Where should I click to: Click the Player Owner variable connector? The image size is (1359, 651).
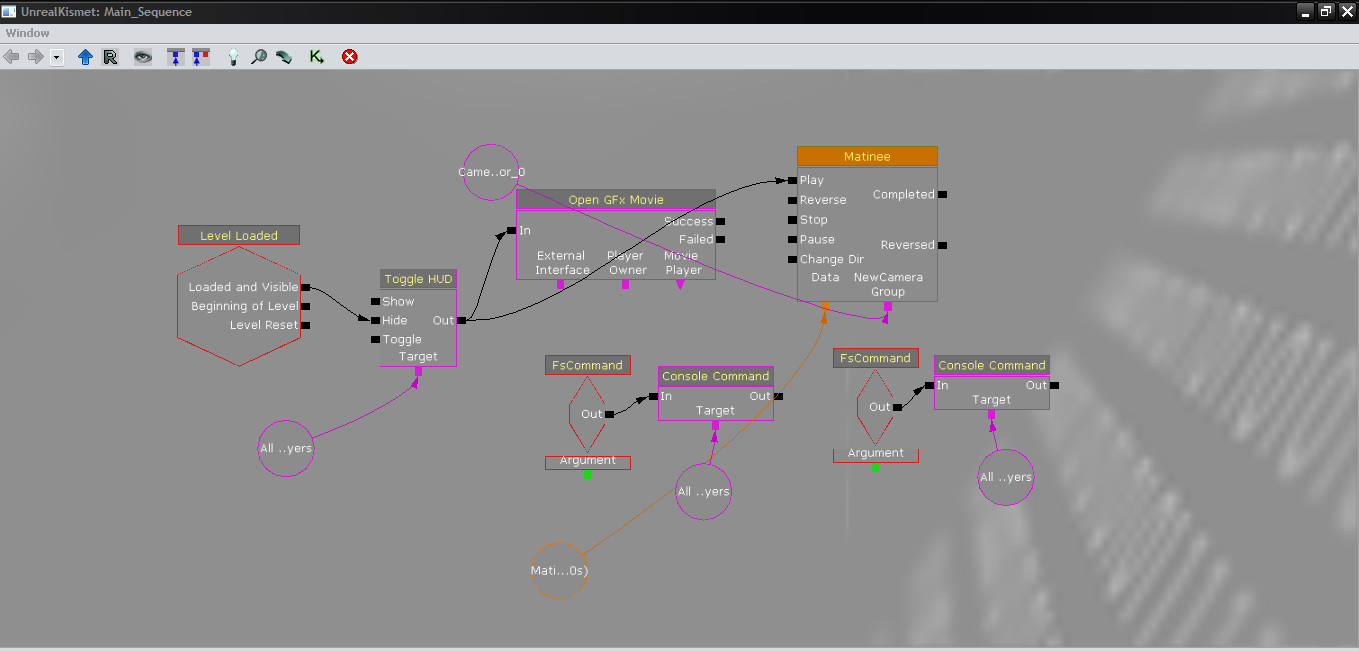tap(626, 284)
